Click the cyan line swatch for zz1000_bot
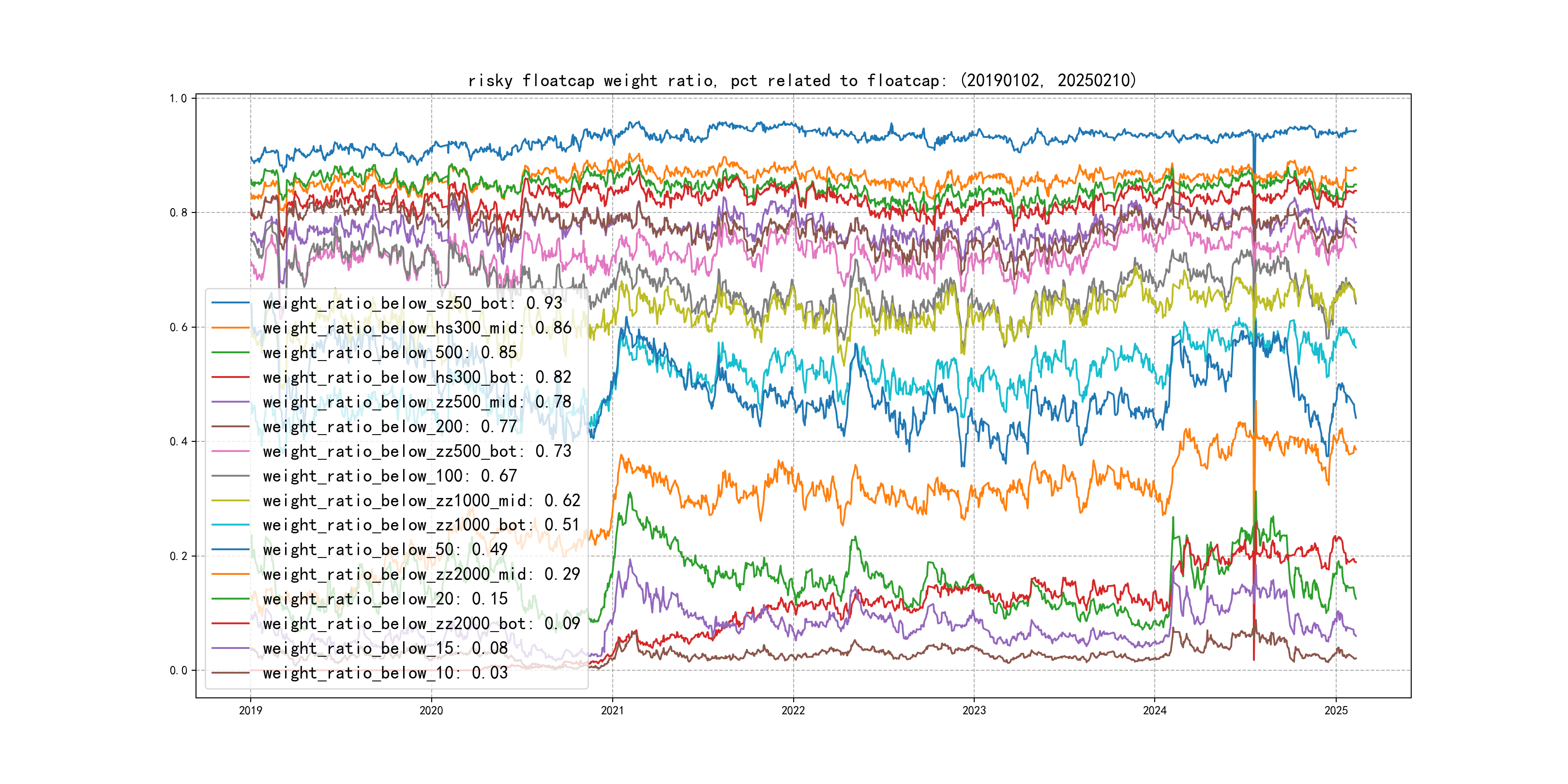This screenshot has width=1568, height=784. 230,525
